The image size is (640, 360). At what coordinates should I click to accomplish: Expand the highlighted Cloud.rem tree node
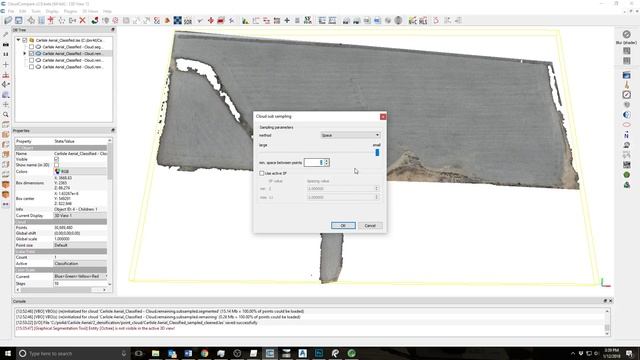click(x=25, y=53)
